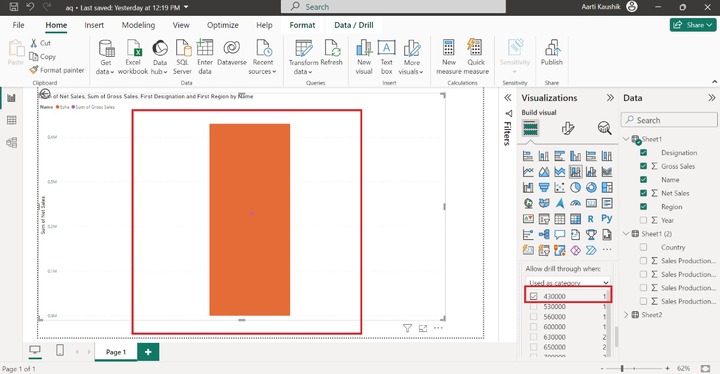
Task: Select the KPI visual icon
Action: point(529,219)
